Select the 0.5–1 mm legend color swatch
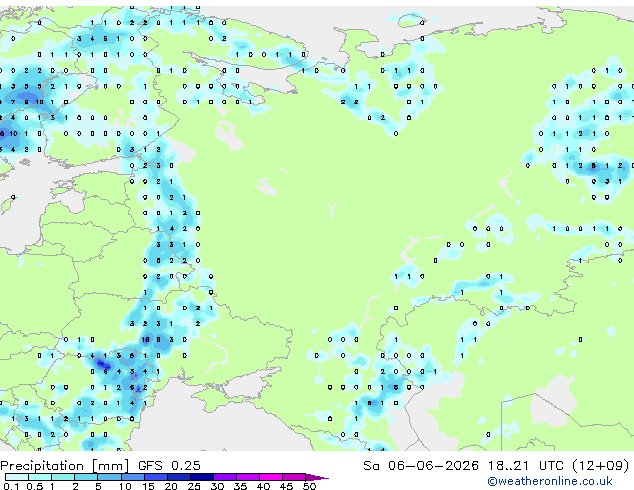 click(40, 477)
